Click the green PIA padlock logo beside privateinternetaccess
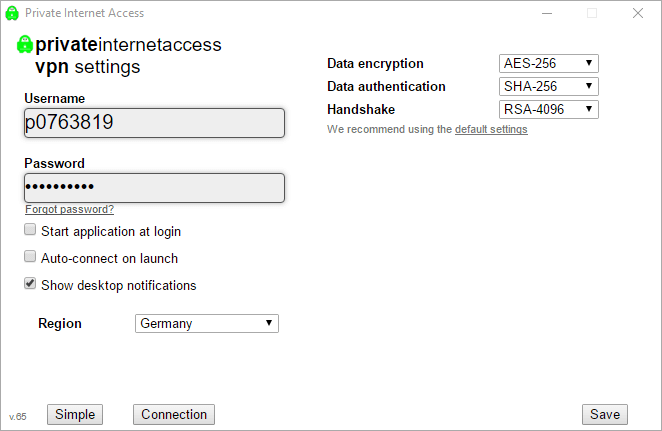662x431 pixels. [x=24, y=44]
